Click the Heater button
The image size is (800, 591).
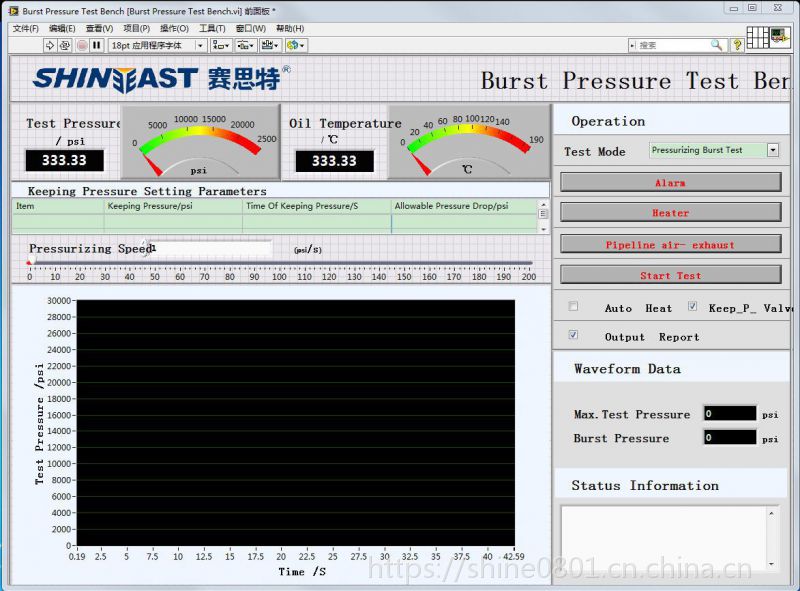point(670,213)
